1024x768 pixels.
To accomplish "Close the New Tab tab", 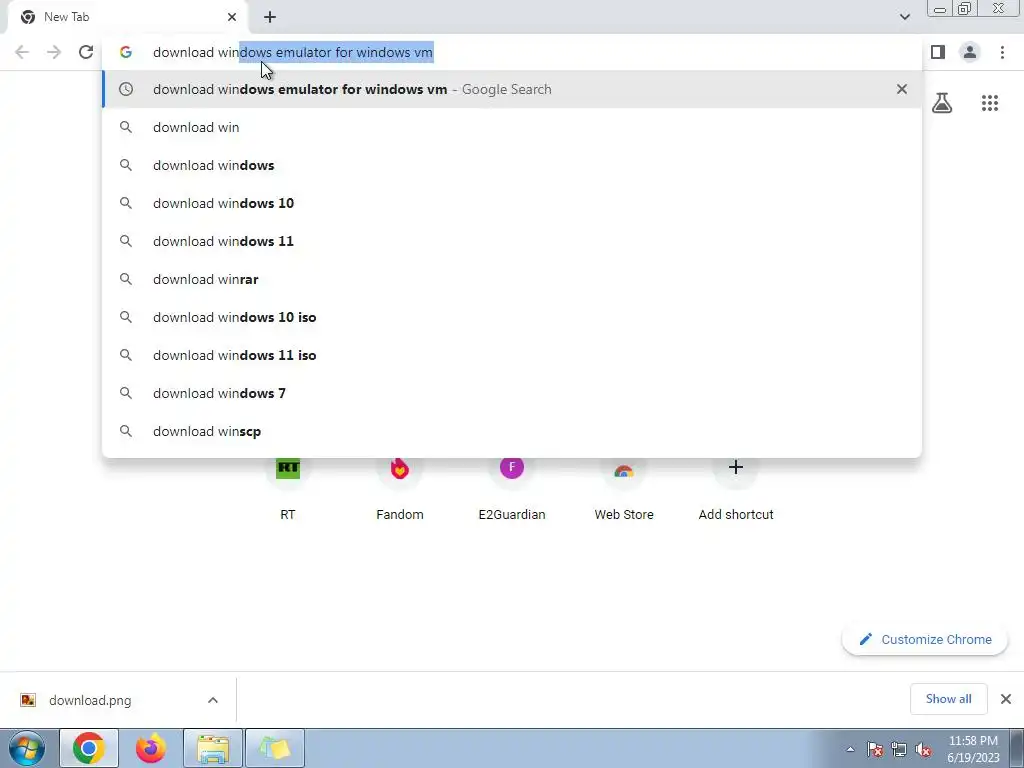I will click(232, 17).
